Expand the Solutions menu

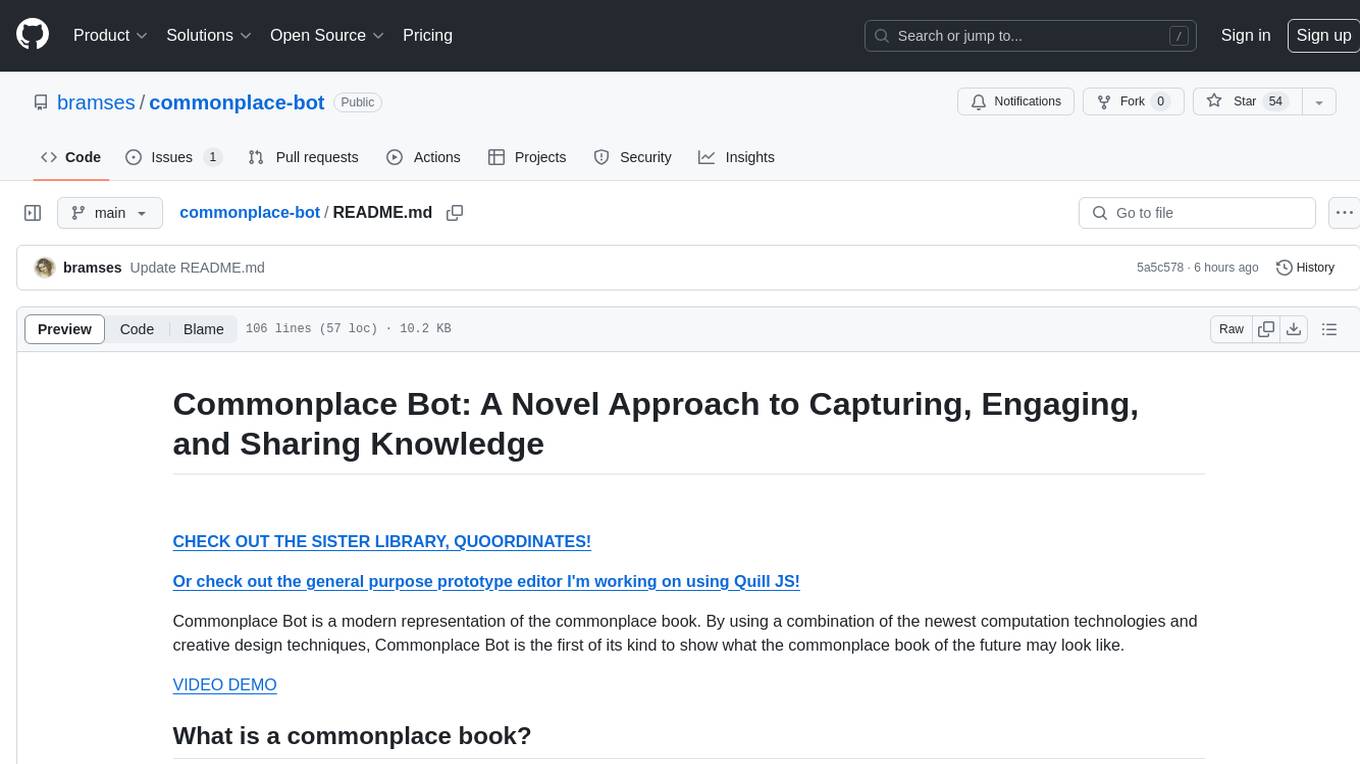207,35
